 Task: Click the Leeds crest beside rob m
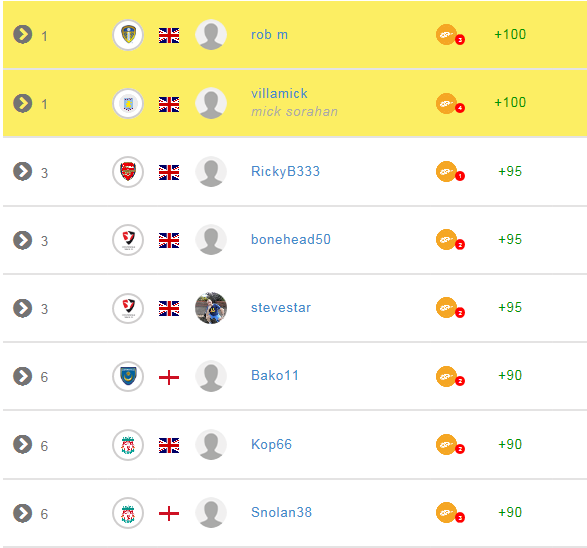pyautogui.click(x=128, y=35)
